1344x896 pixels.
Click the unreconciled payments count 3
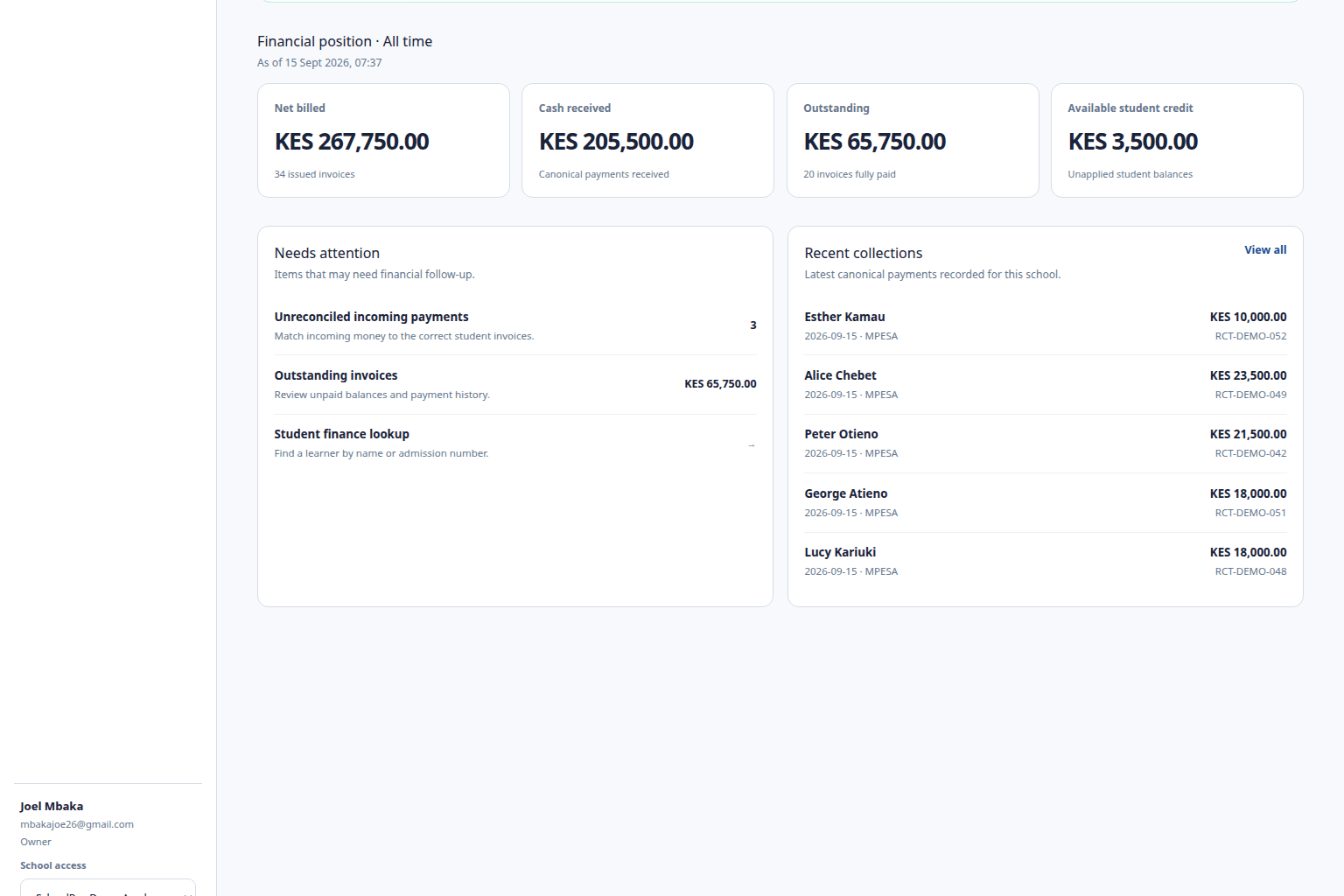coord(753,325)
